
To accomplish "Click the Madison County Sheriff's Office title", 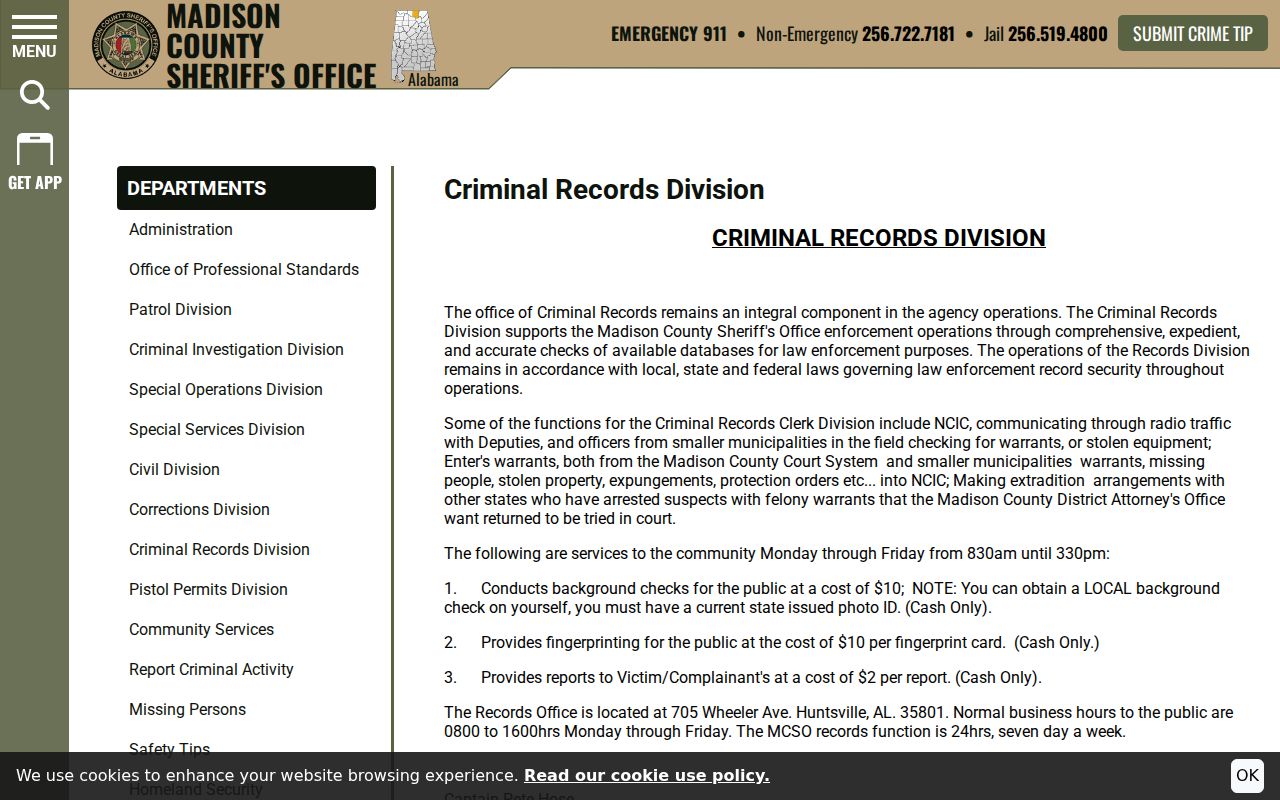I will pos(270,46).
